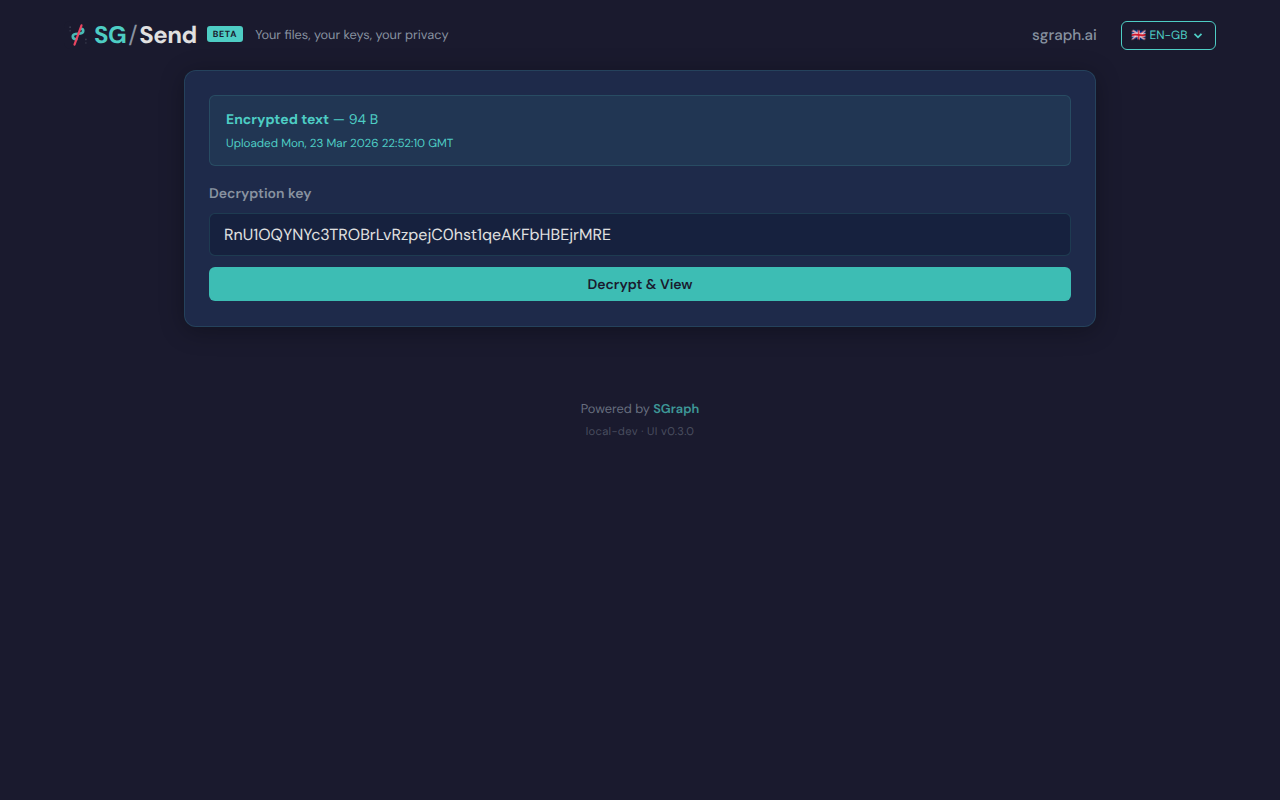
Task: Select the decryption key text value
Action: pos(416,234)
